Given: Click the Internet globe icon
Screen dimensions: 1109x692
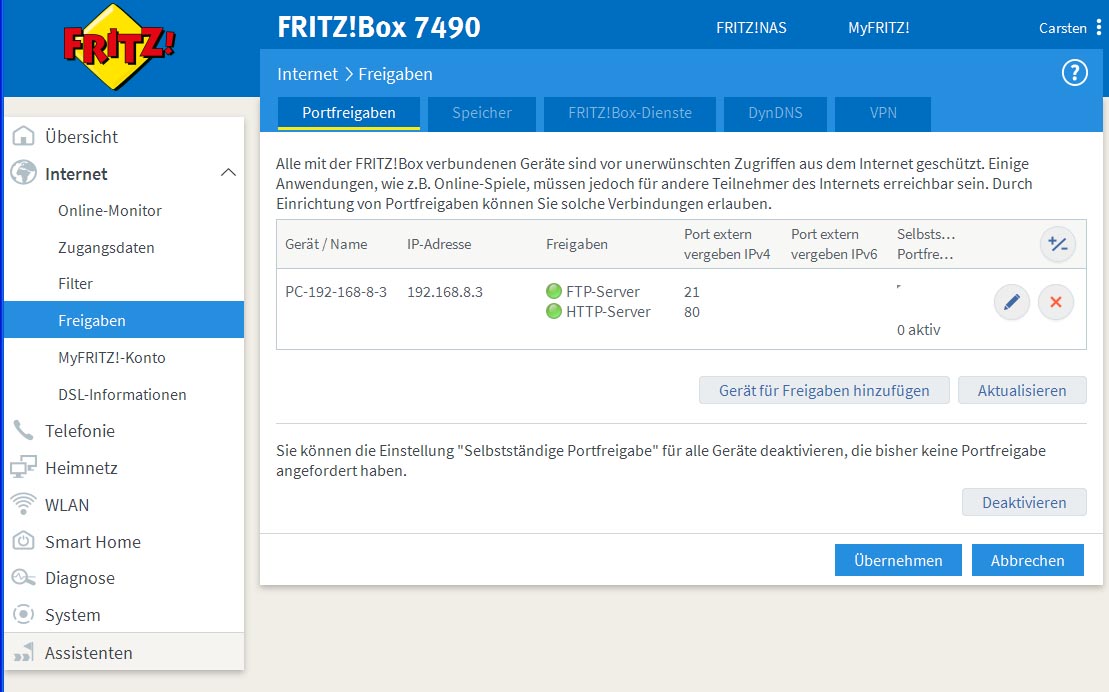Looking at the screenshot, I should [x=23, y=173].
